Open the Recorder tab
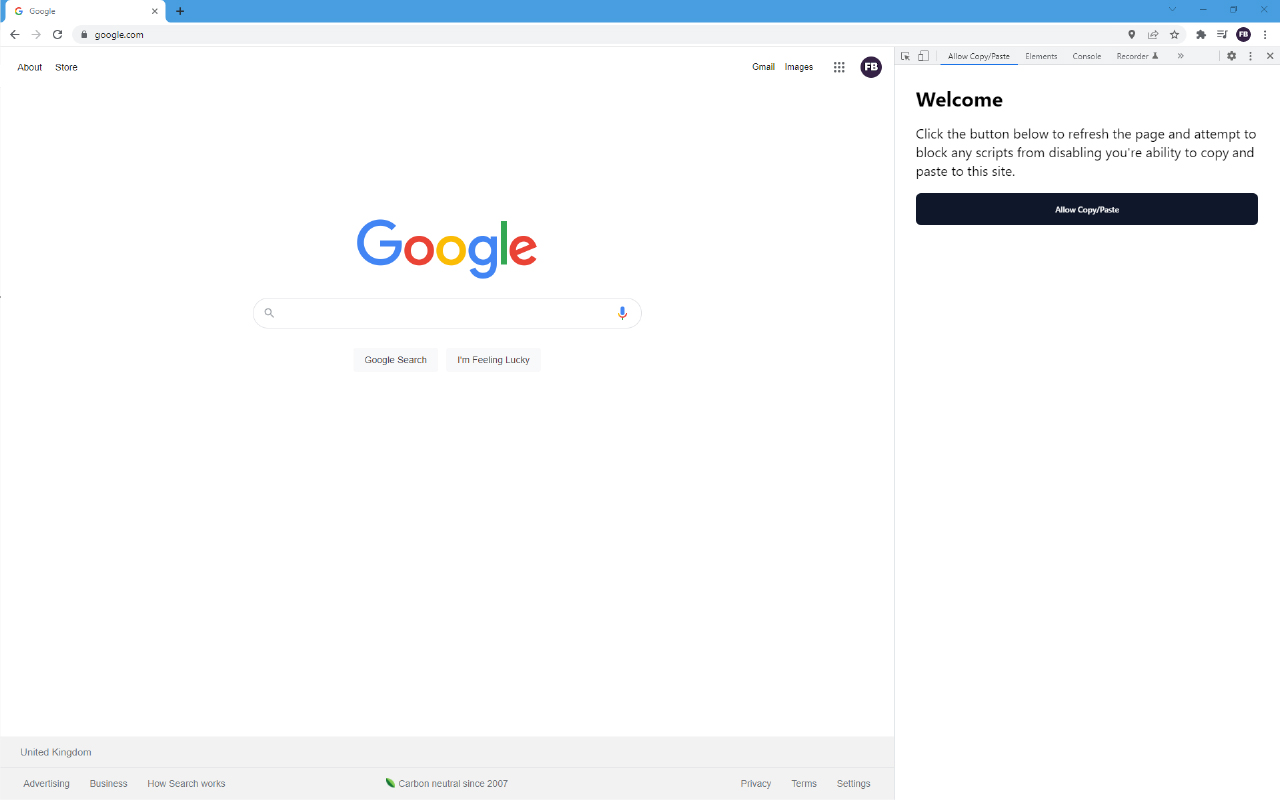1280x800 pixels. click(x=1137, y=56)
